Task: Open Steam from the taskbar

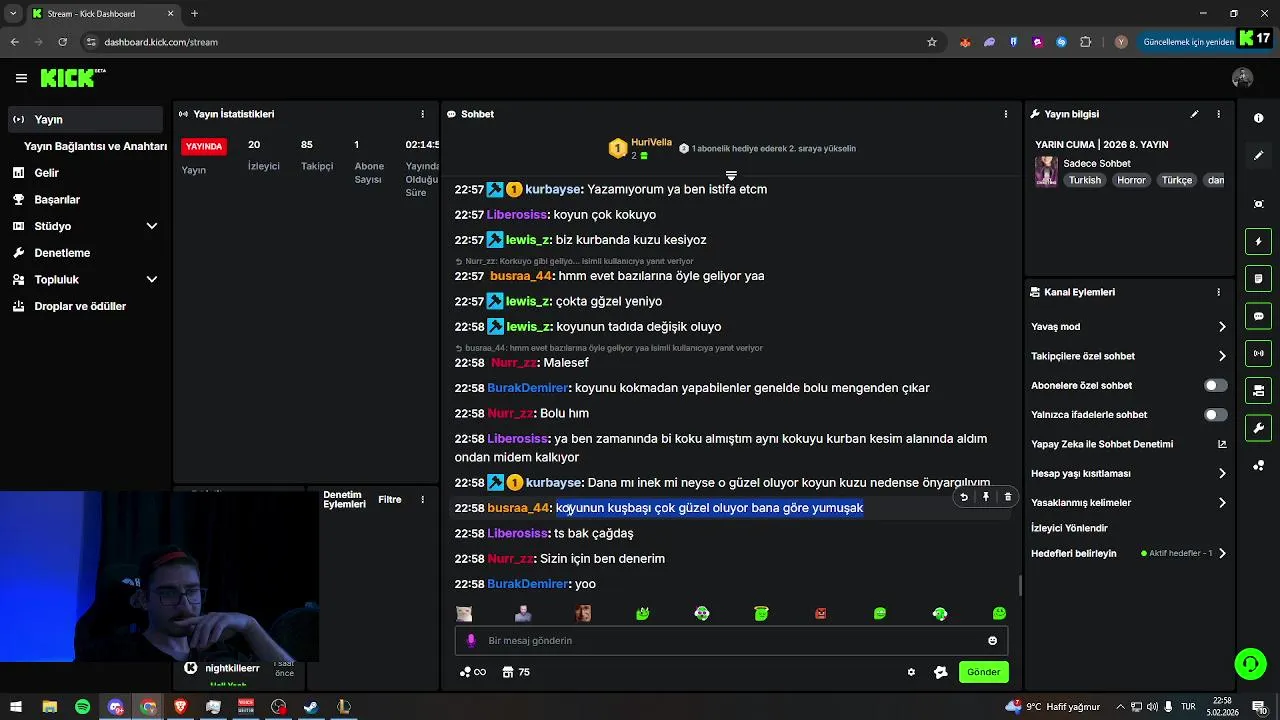Action: pos(311,707)
